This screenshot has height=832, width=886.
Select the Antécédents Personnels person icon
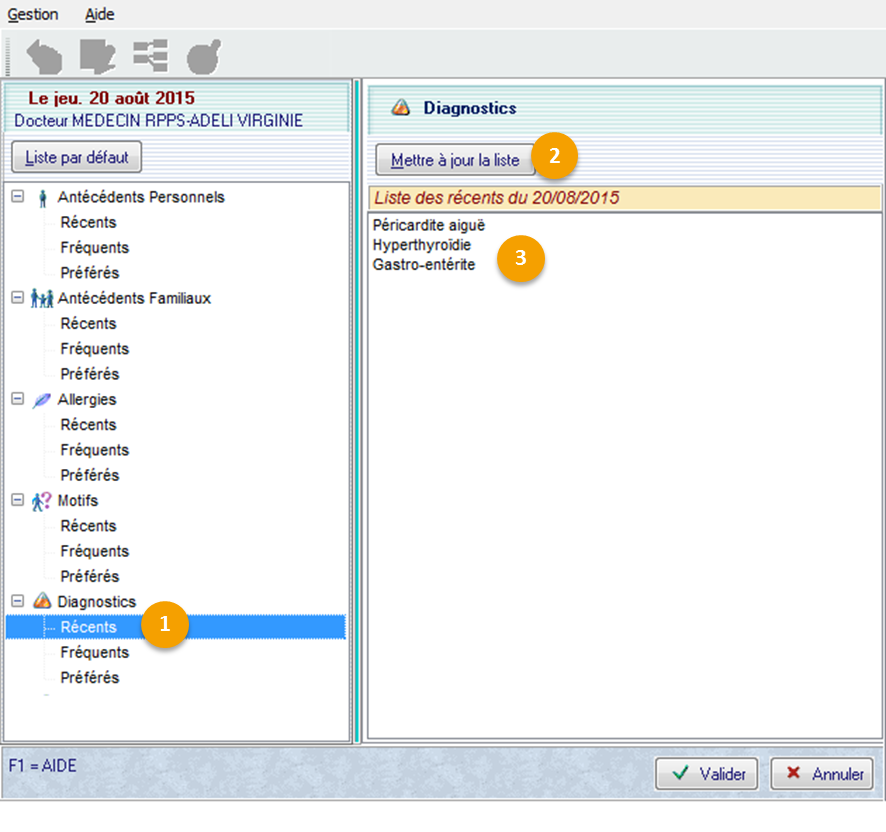pos(42,198)
